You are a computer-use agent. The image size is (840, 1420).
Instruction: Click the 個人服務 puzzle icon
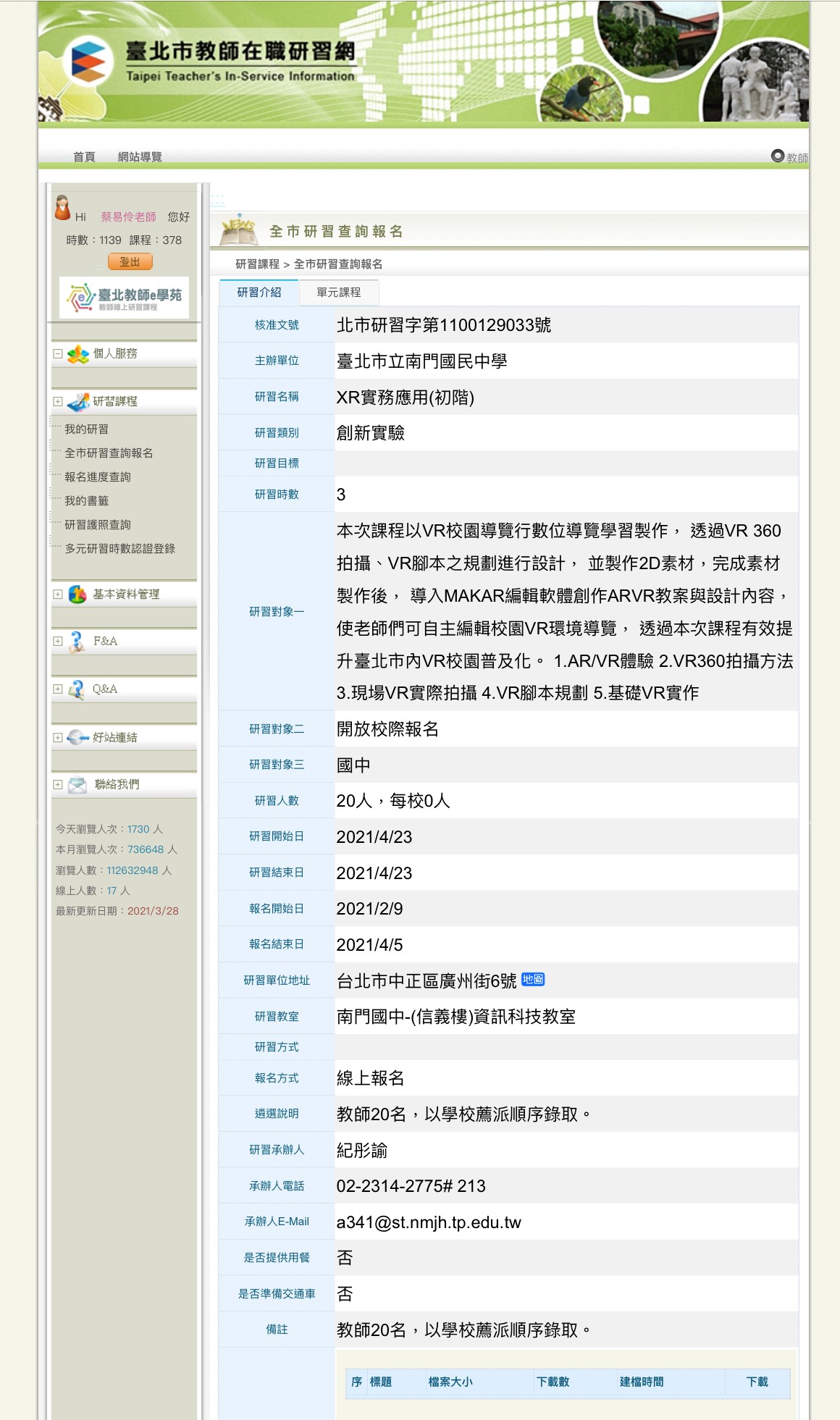pos(77,354)
